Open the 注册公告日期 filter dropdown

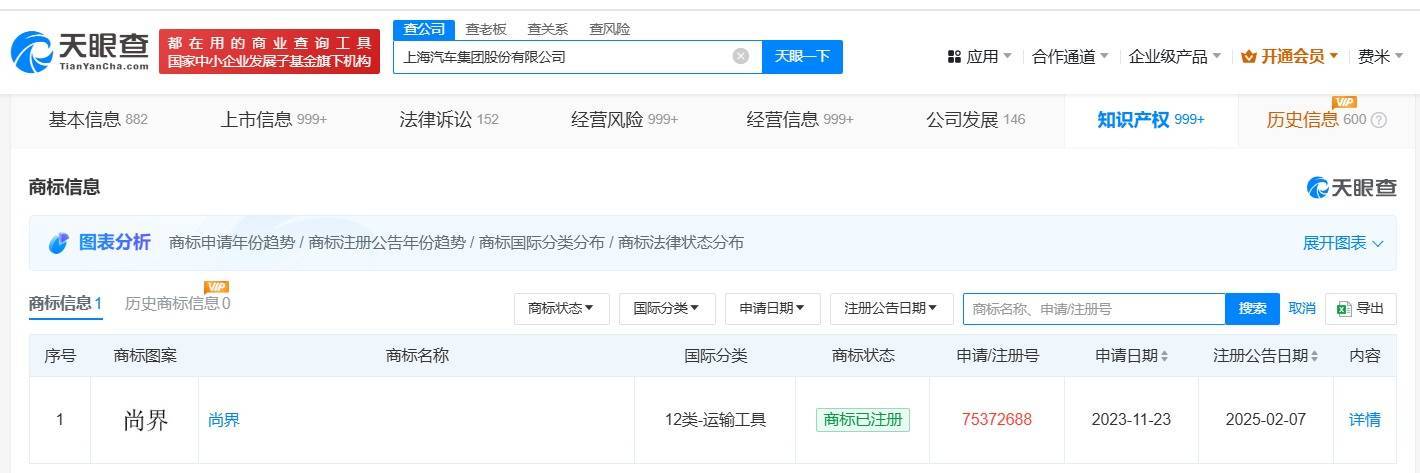point(890,309)
